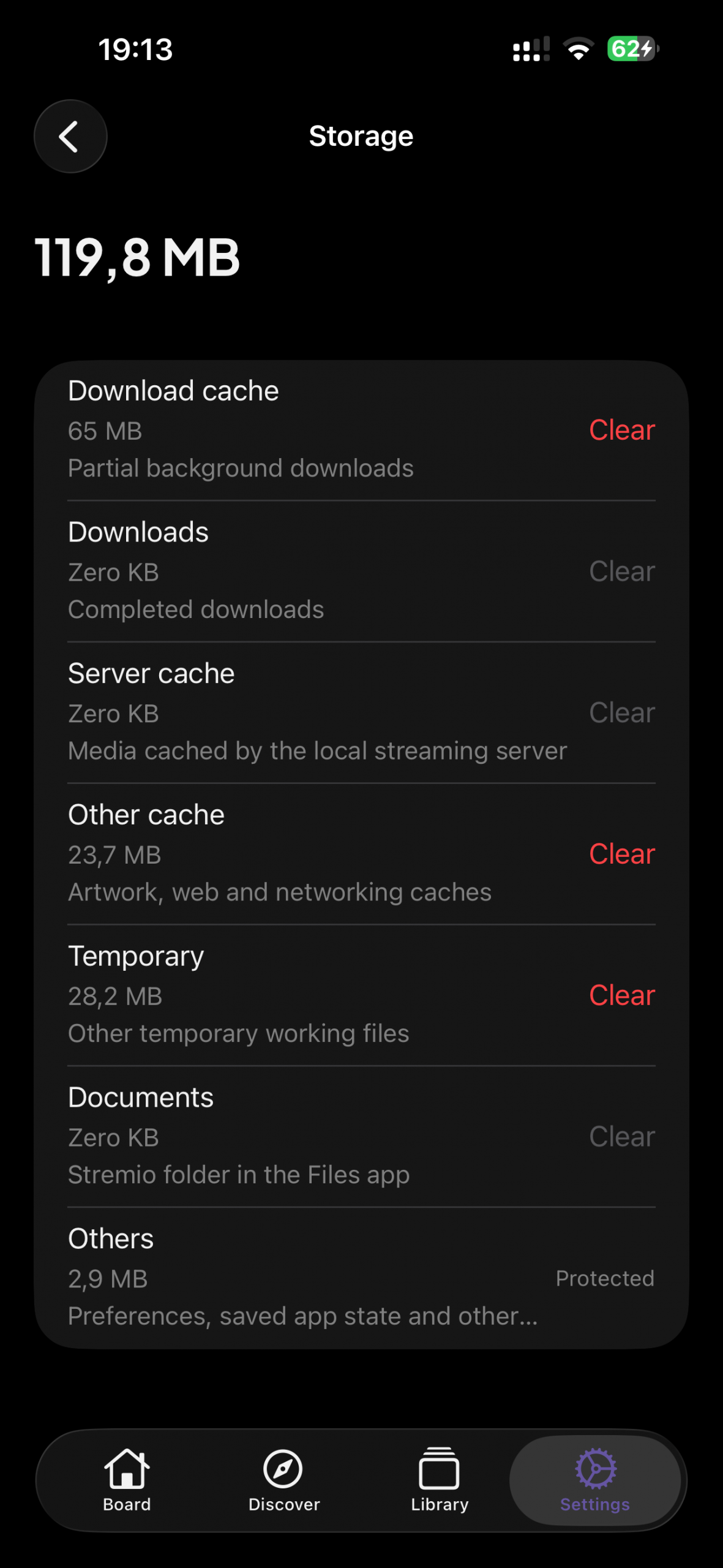Tap the Protected label for Others

pos(605,1278)
